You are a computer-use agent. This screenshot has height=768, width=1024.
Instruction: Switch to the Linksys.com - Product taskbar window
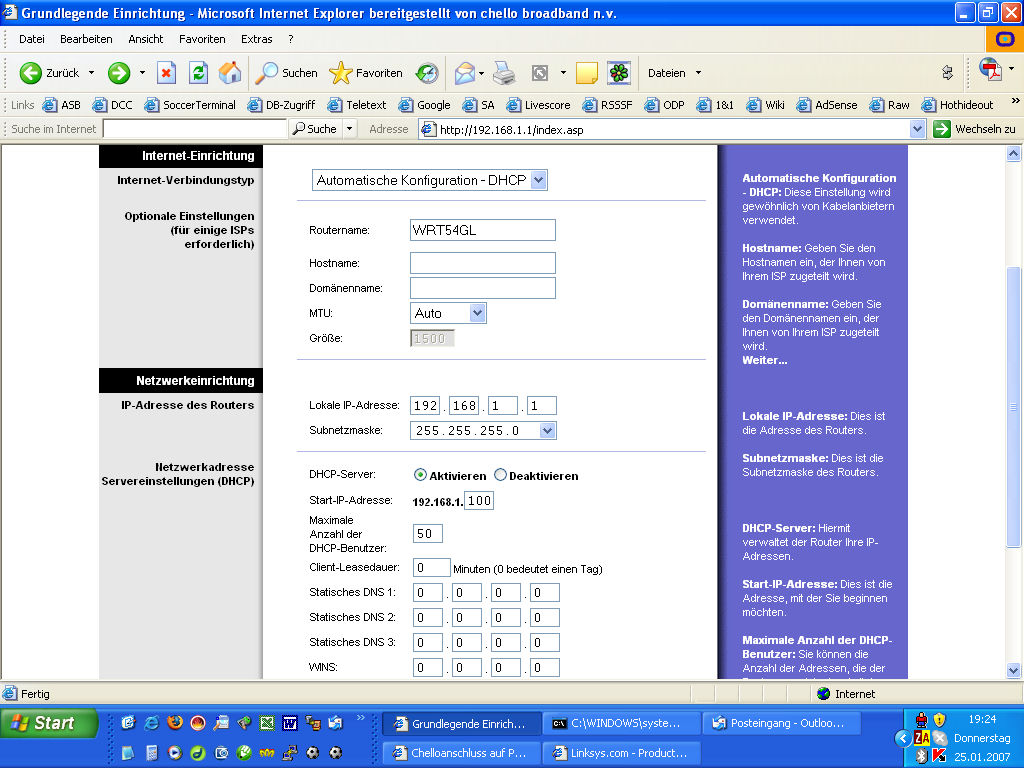[621, 753]
